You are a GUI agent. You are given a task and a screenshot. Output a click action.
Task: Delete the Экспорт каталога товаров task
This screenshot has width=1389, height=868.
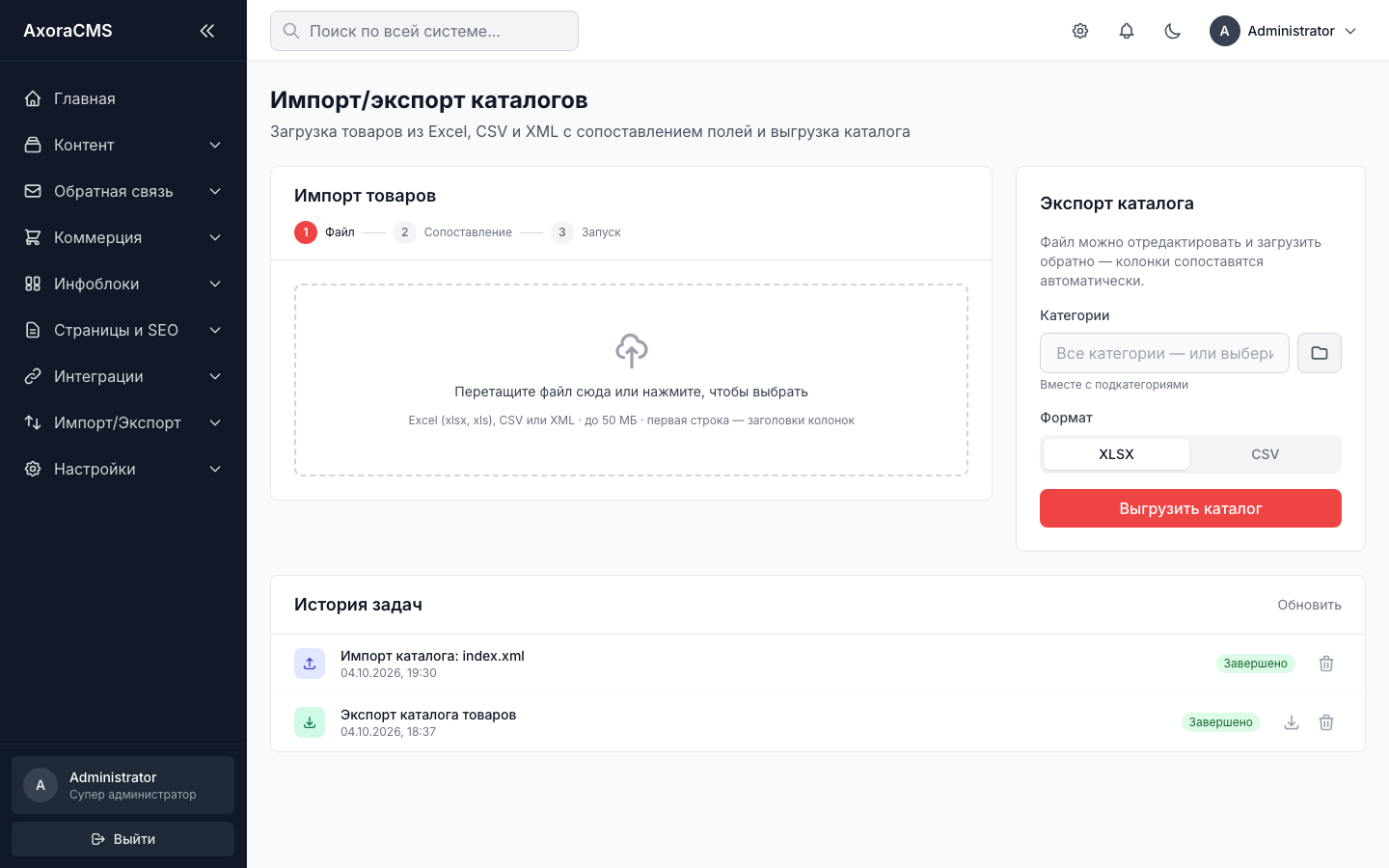pos(1326,722)
